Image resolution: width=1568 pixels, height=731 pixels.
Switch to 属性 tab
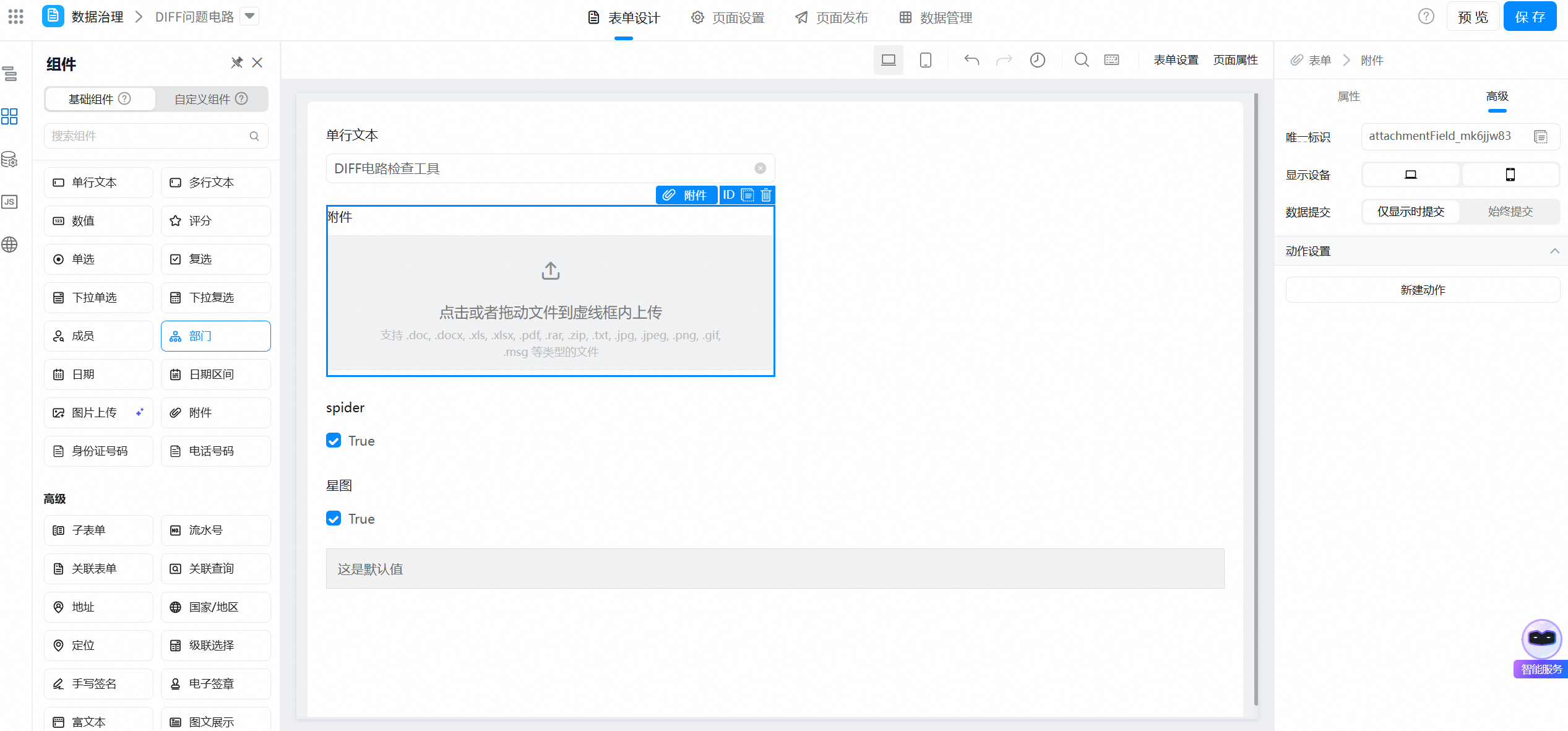1348,97
